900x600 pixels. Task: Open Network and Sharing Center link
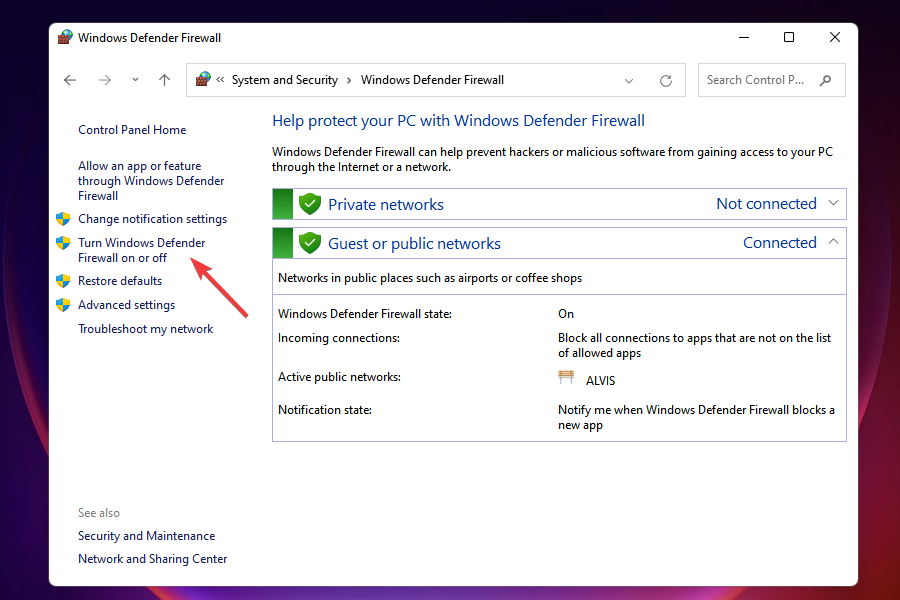[152, 559]
